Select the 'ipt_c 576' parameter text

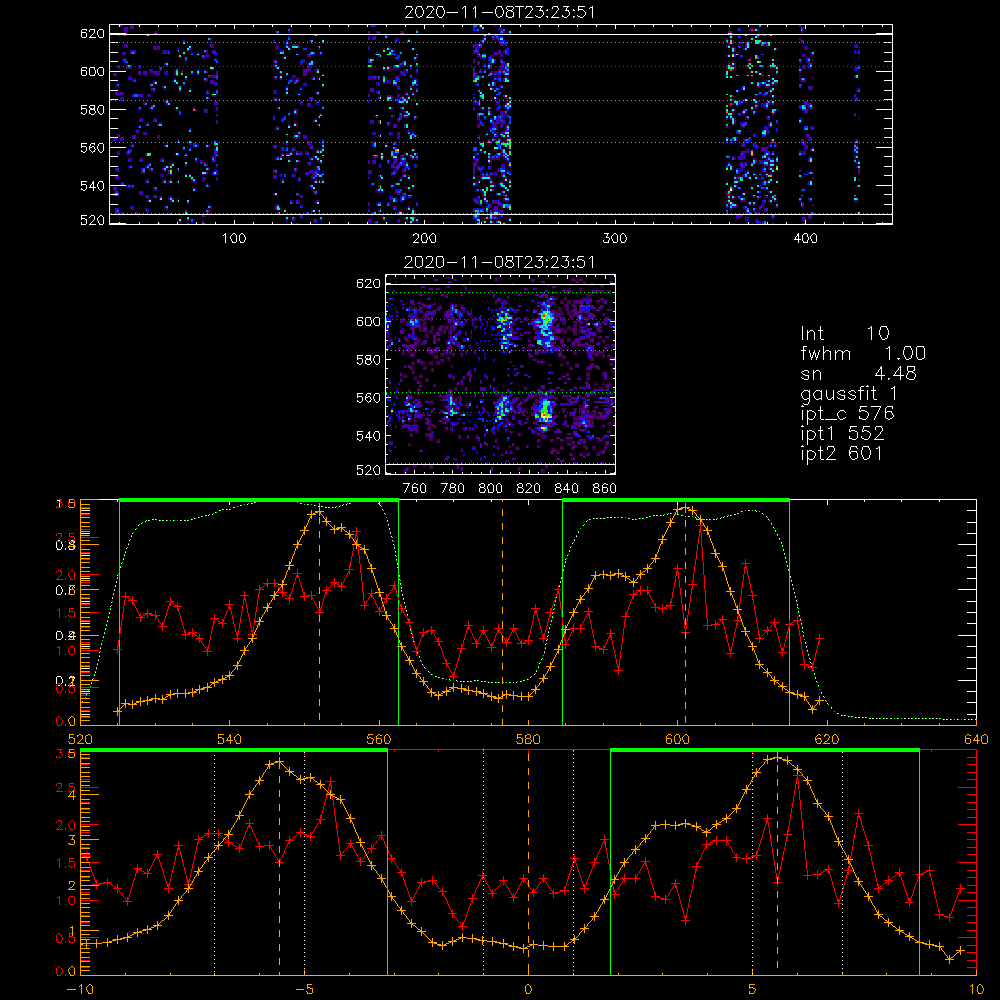pyautogui.click(x=848, y=414)
